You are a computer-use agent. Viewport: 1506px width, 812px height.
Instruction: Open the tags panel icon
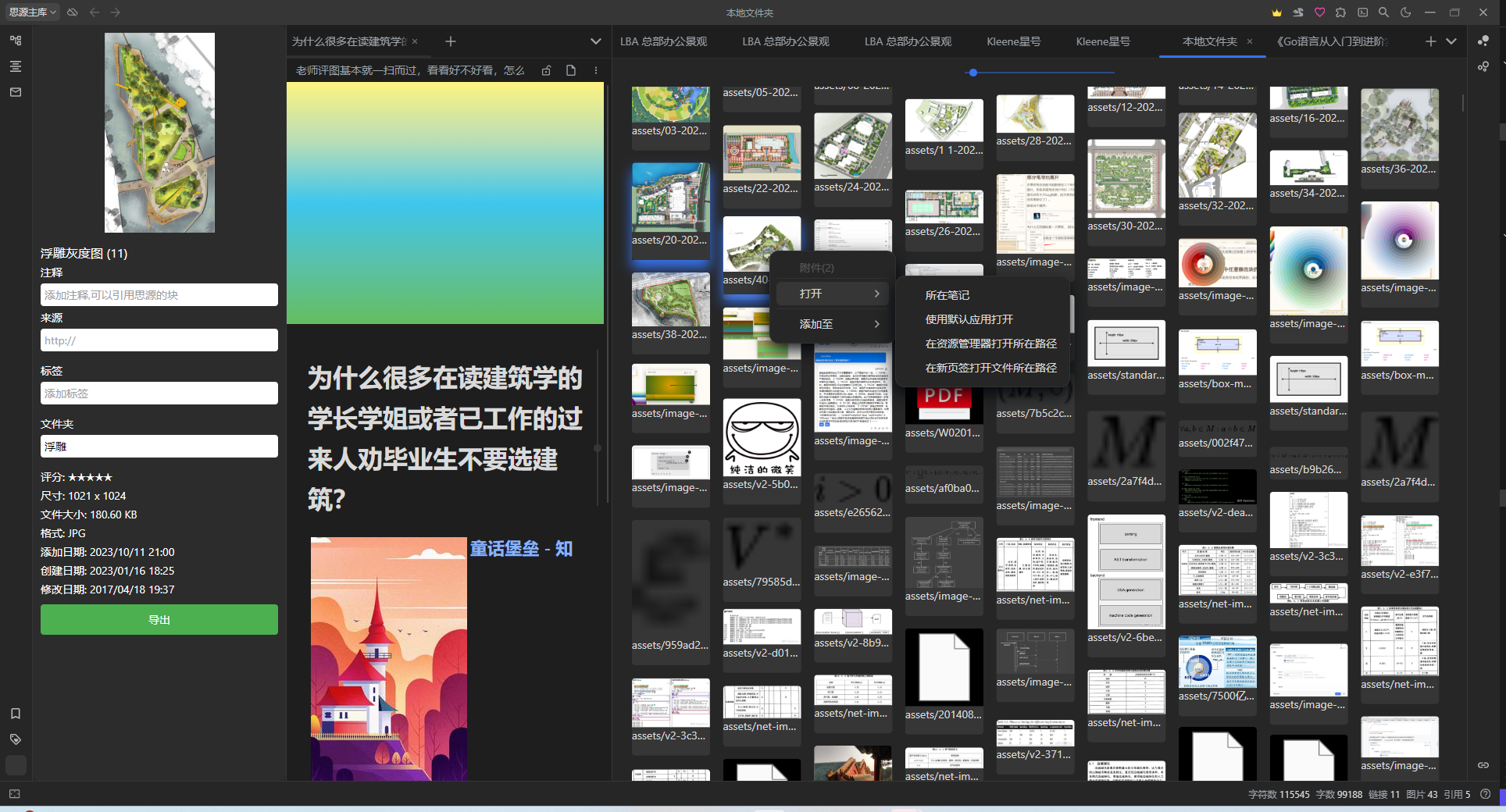click(x=16, y=739)
